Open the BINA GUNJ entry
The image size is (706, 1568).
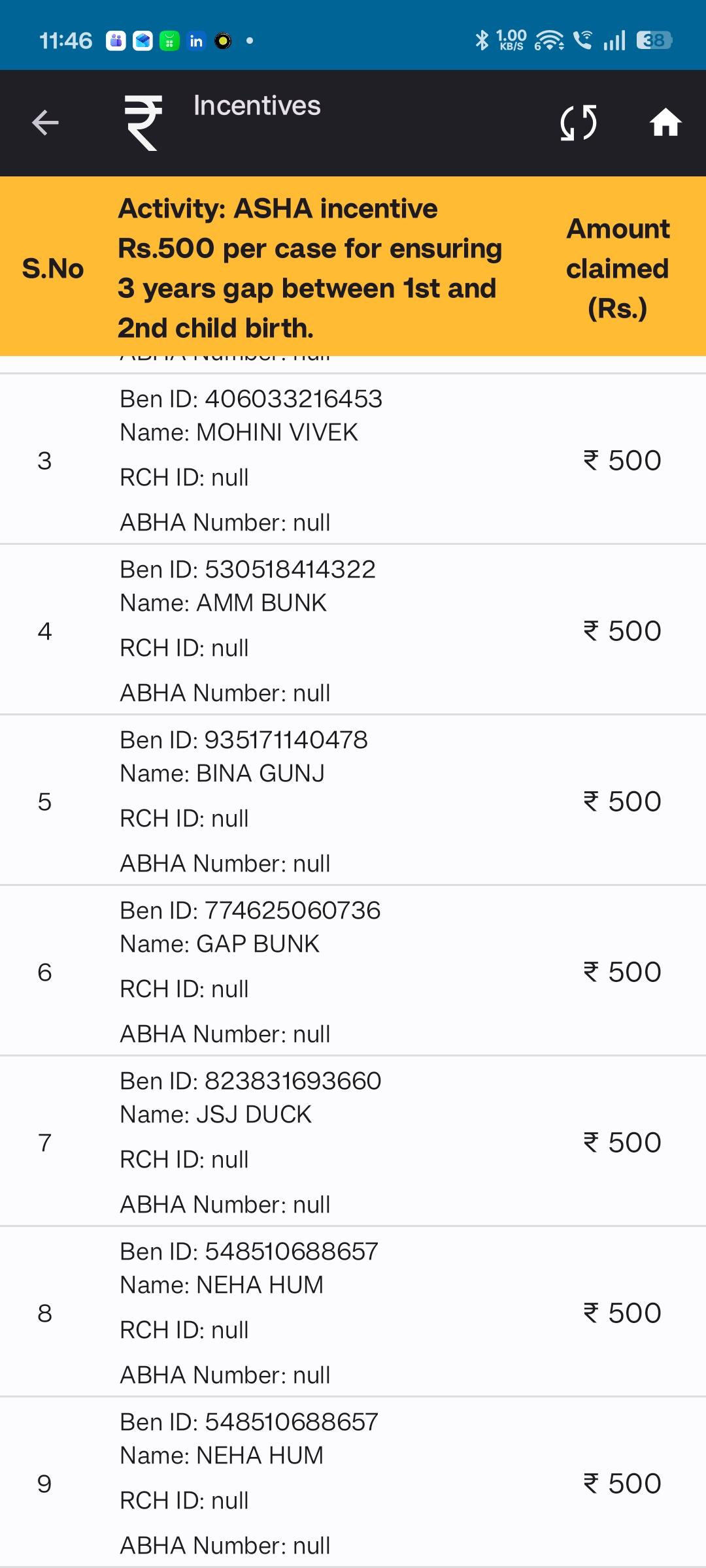click(x=353, y=800)
